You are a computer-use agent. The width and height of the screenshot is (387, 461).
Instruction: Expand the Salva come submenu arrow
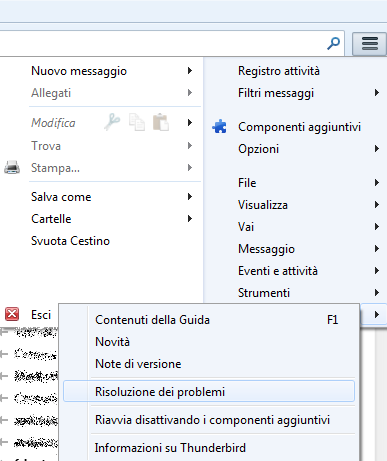[x=190, y=196]
